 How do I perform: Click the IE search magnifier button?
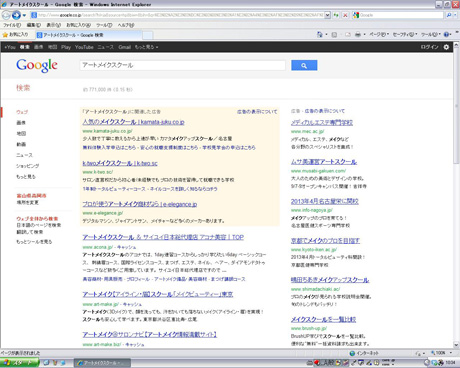point(449,15)
